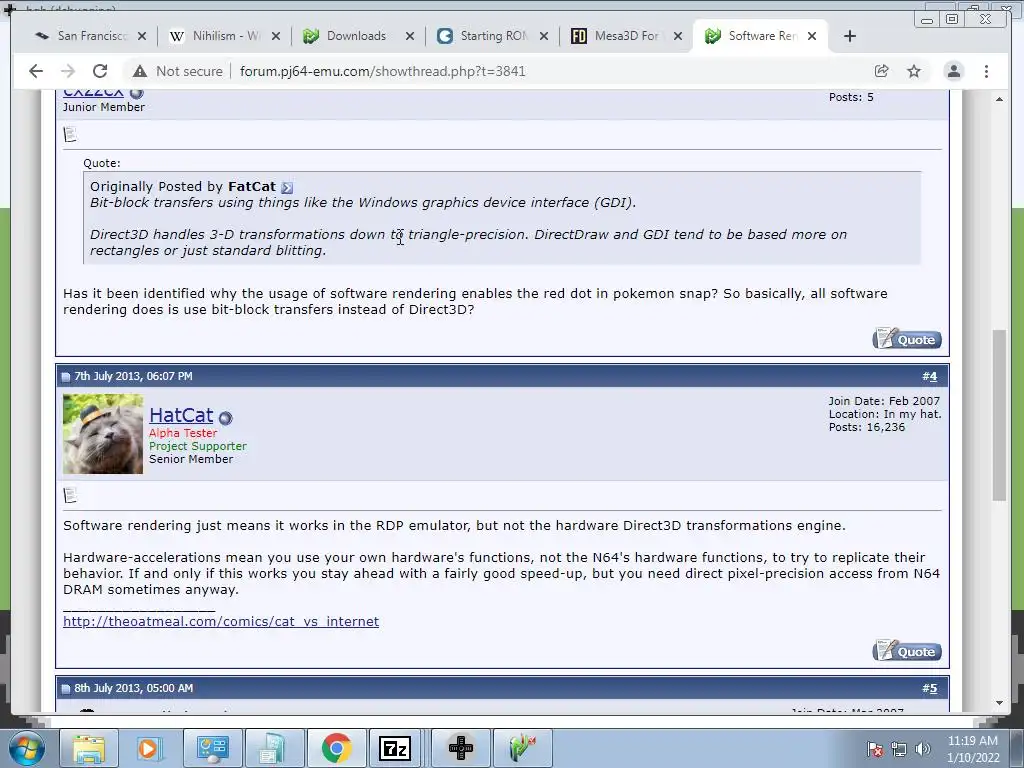Click the taskbar clock showing 11:19 AM
The image size is (1024, 768).
(972, 749)
